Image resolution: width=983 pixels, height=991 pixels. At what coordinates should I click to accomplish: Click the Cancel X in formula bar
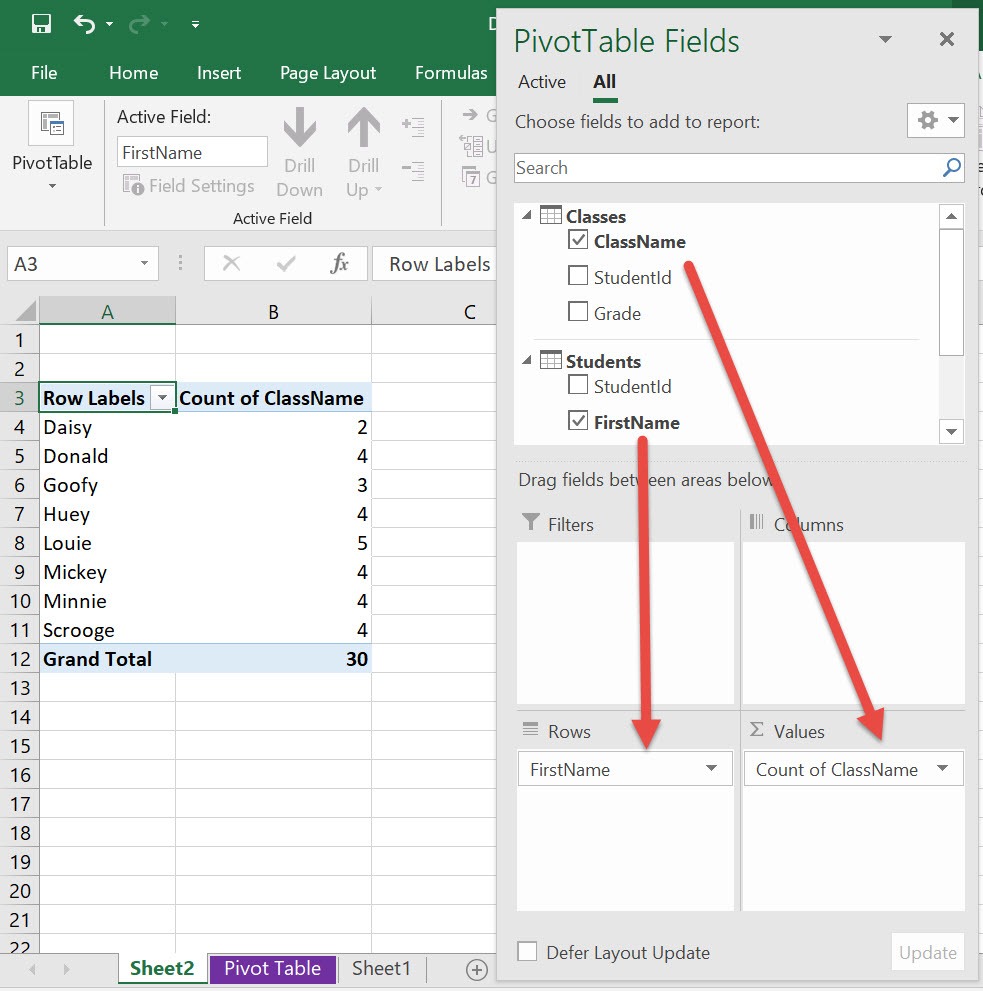pos(231,264)
